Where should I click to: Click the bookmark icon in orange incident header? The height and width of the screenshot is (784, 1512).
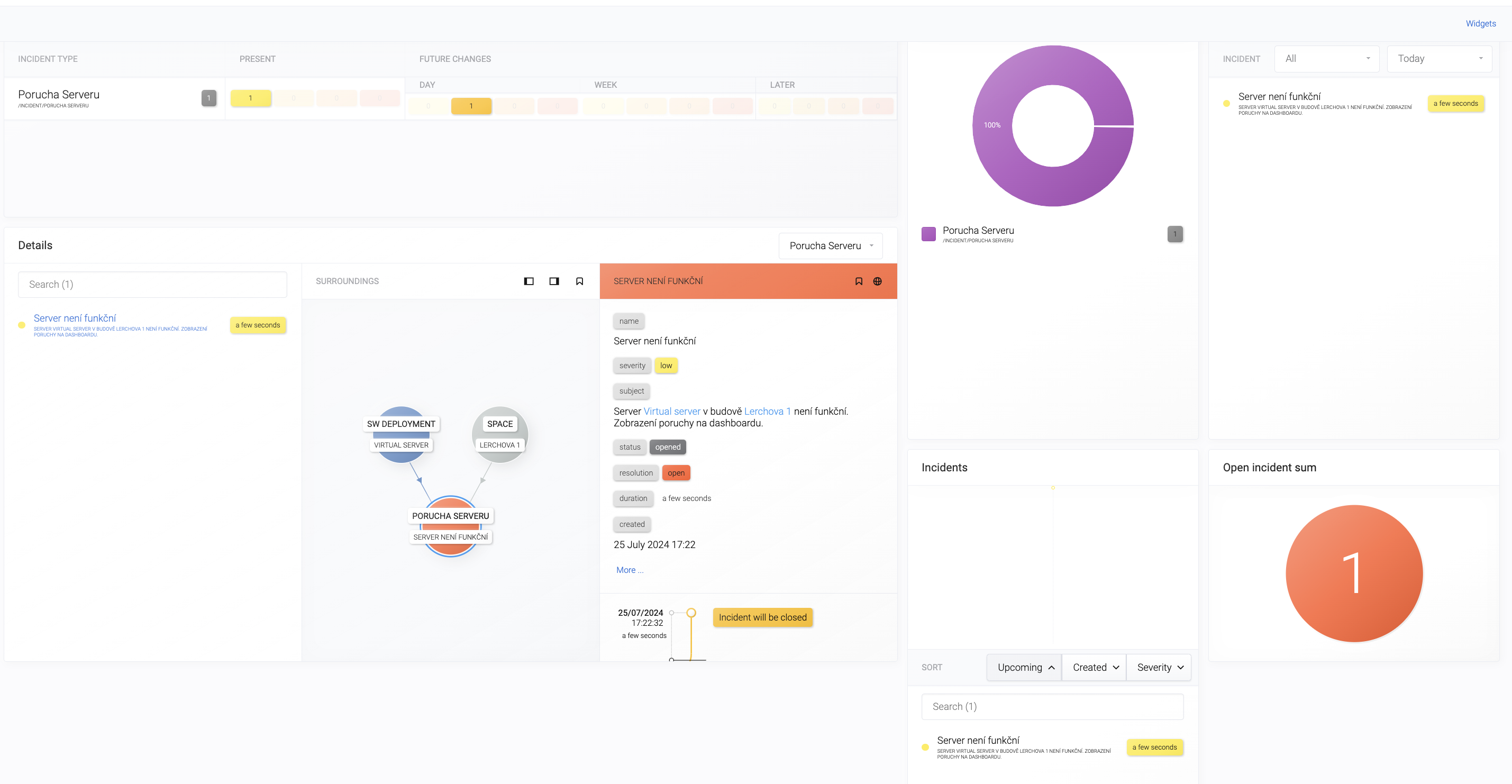[x=858, y=281]
